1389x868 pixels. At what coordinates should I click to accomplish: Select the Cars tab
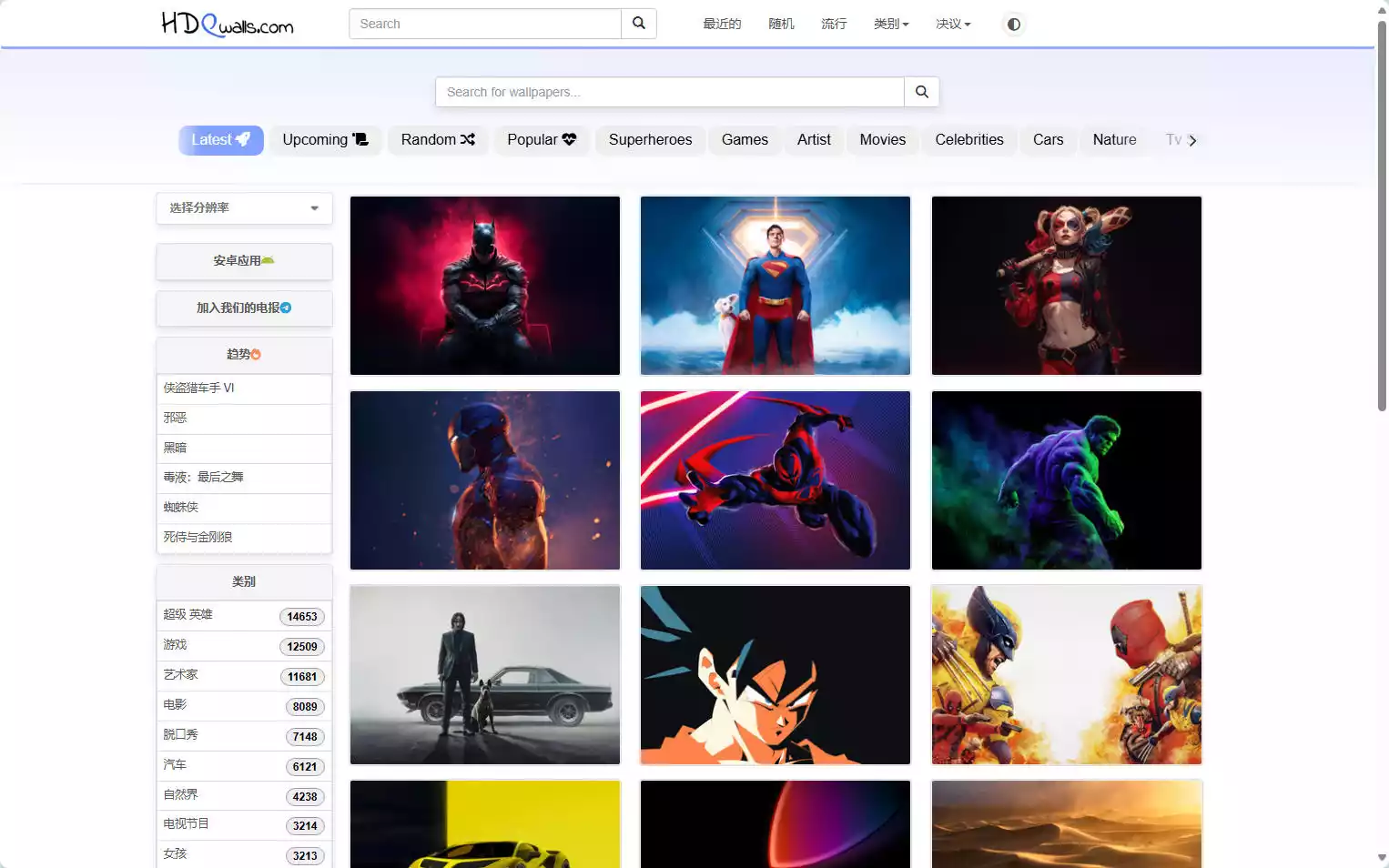click(1048, 140)
